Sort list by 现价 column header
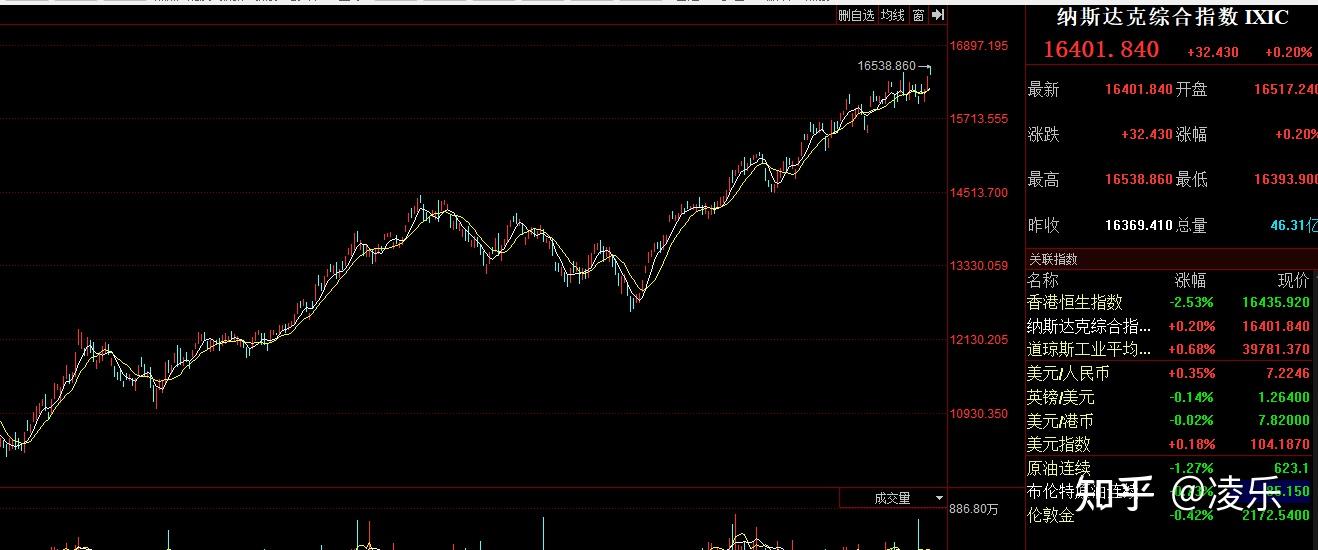The width and height of the screenshot is (1318, 550). (1293, 280)
